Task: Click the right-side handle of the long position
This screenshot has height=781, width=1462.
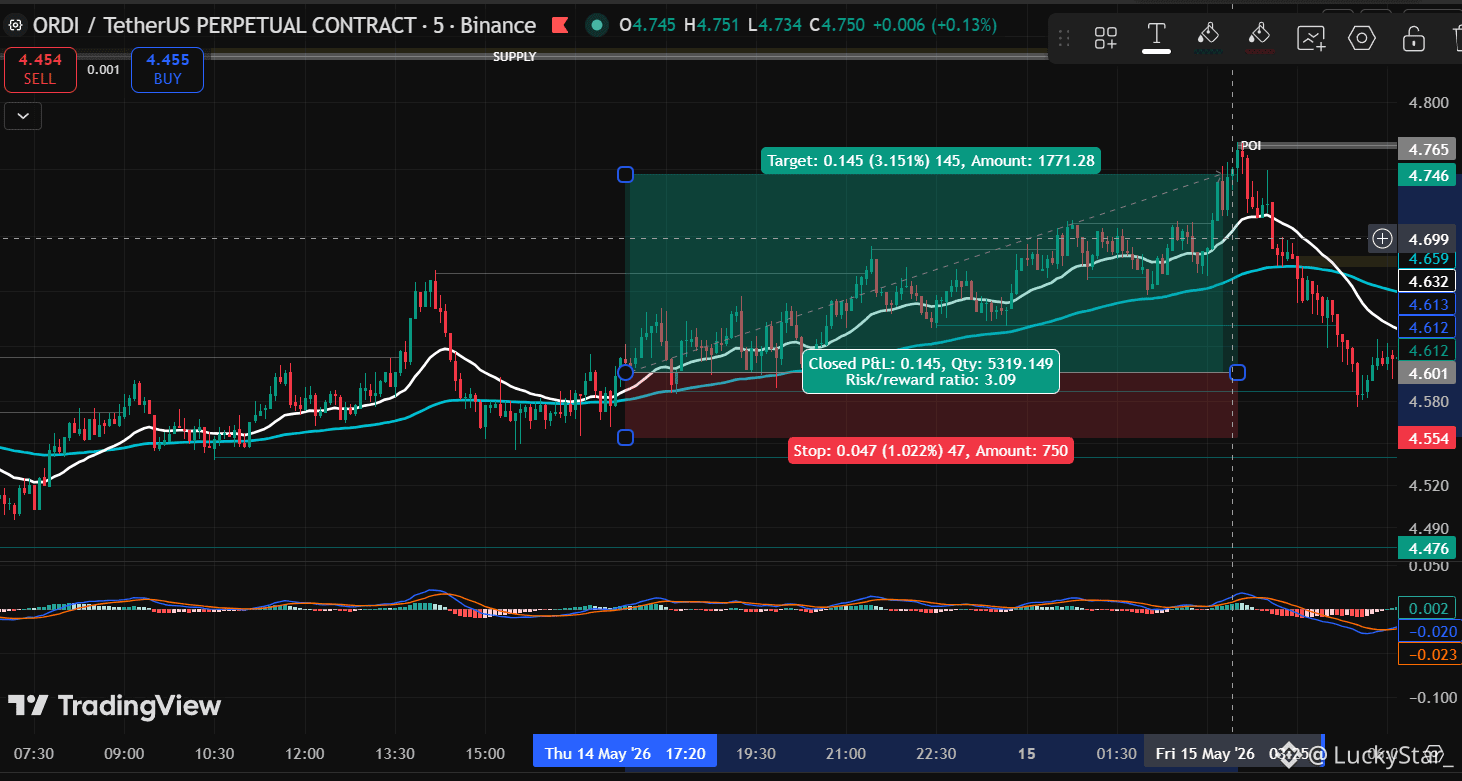Action: tap(1237, 372)
